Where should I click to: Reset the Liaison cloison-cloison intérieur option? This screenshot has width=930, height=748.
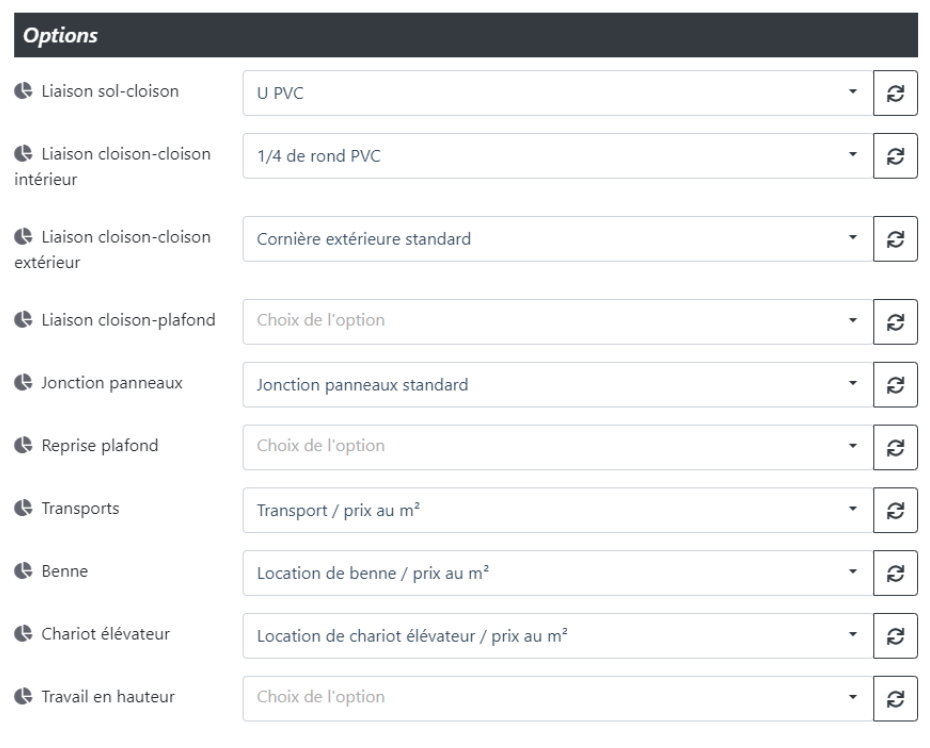[x=895, y=156]
